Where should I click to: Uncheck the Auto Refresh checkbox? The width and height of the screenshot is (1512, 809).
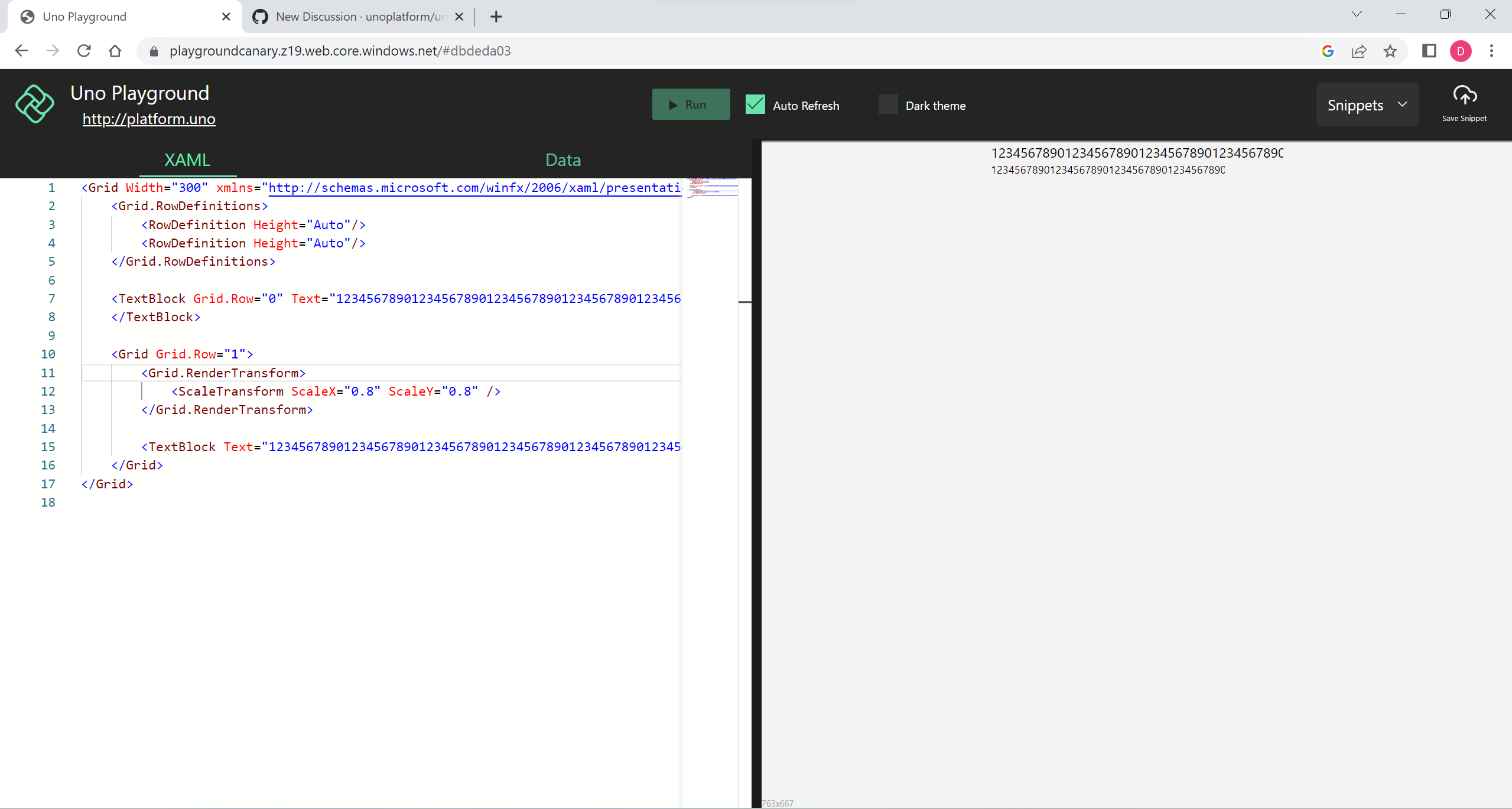755,104
